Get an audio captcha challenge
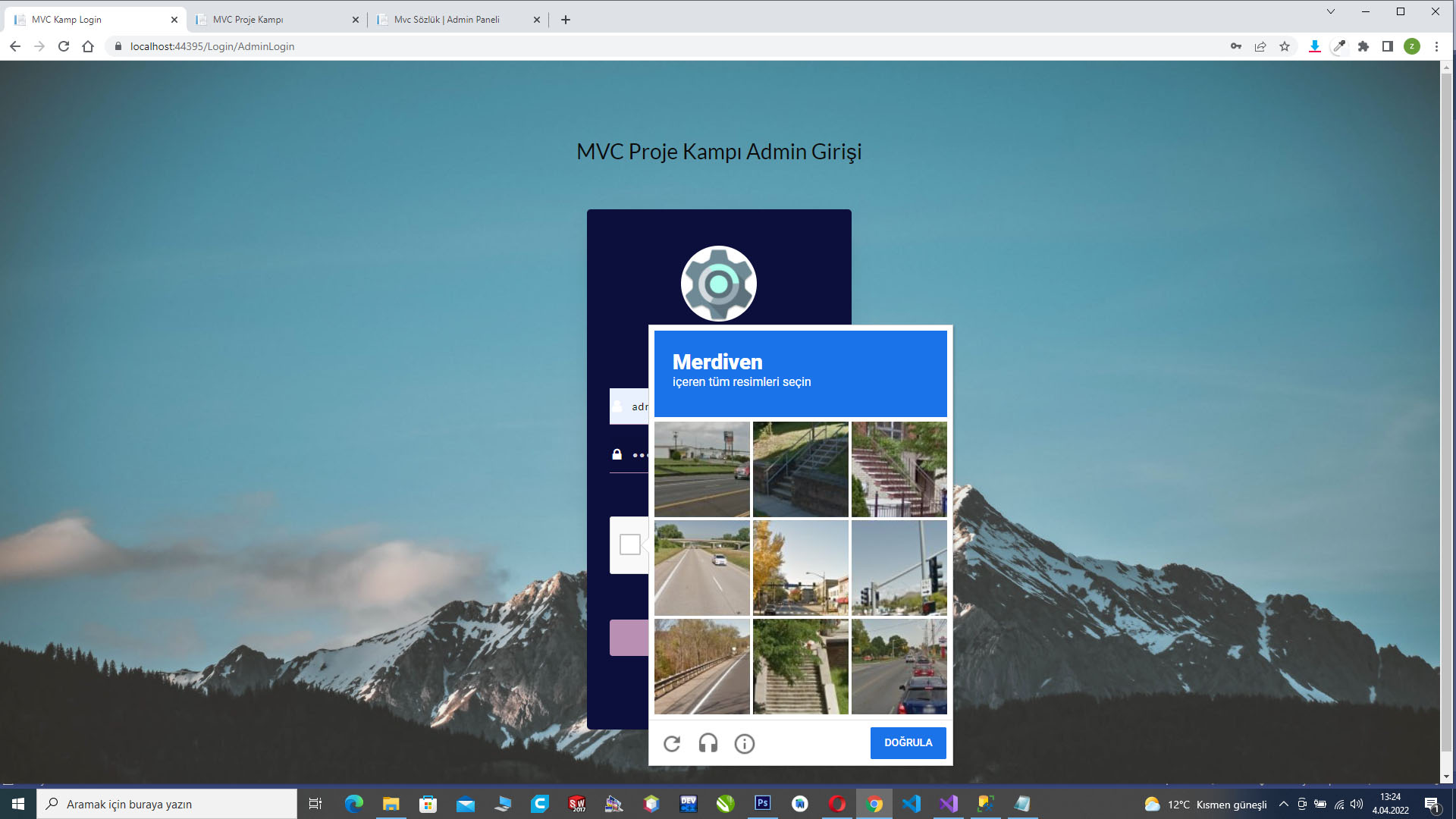Screen dimensions: 1456x819 [x=708, y=743]
